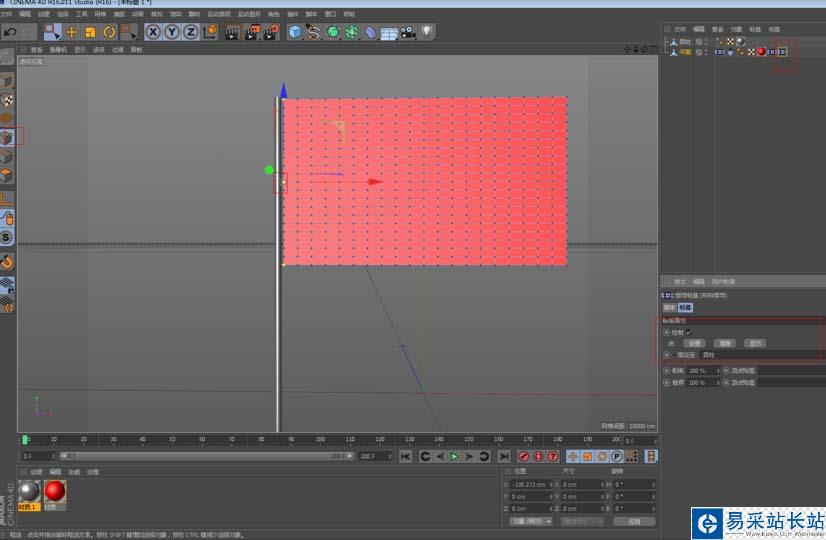The height and width of the screenshot is (540, 826).
Task: Click Go to Start playback button
Action: pyautogui.click(x=405, y=457)
